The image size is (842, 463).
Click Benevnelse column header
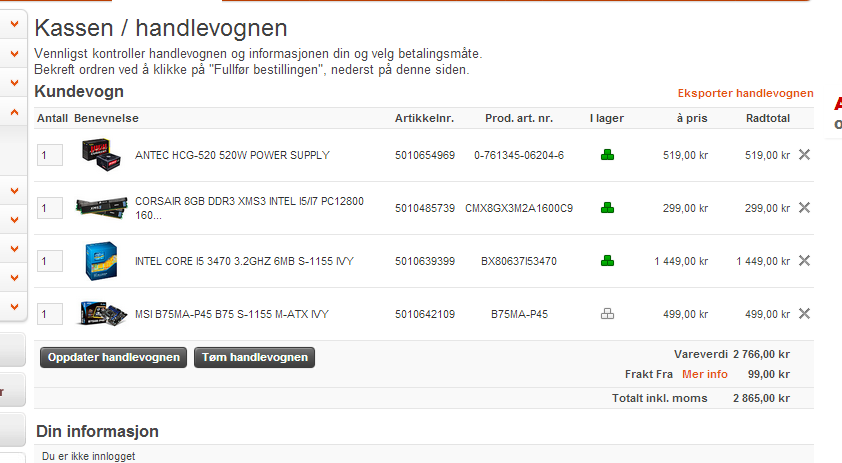pyautogui.click(x=106, y=118)
